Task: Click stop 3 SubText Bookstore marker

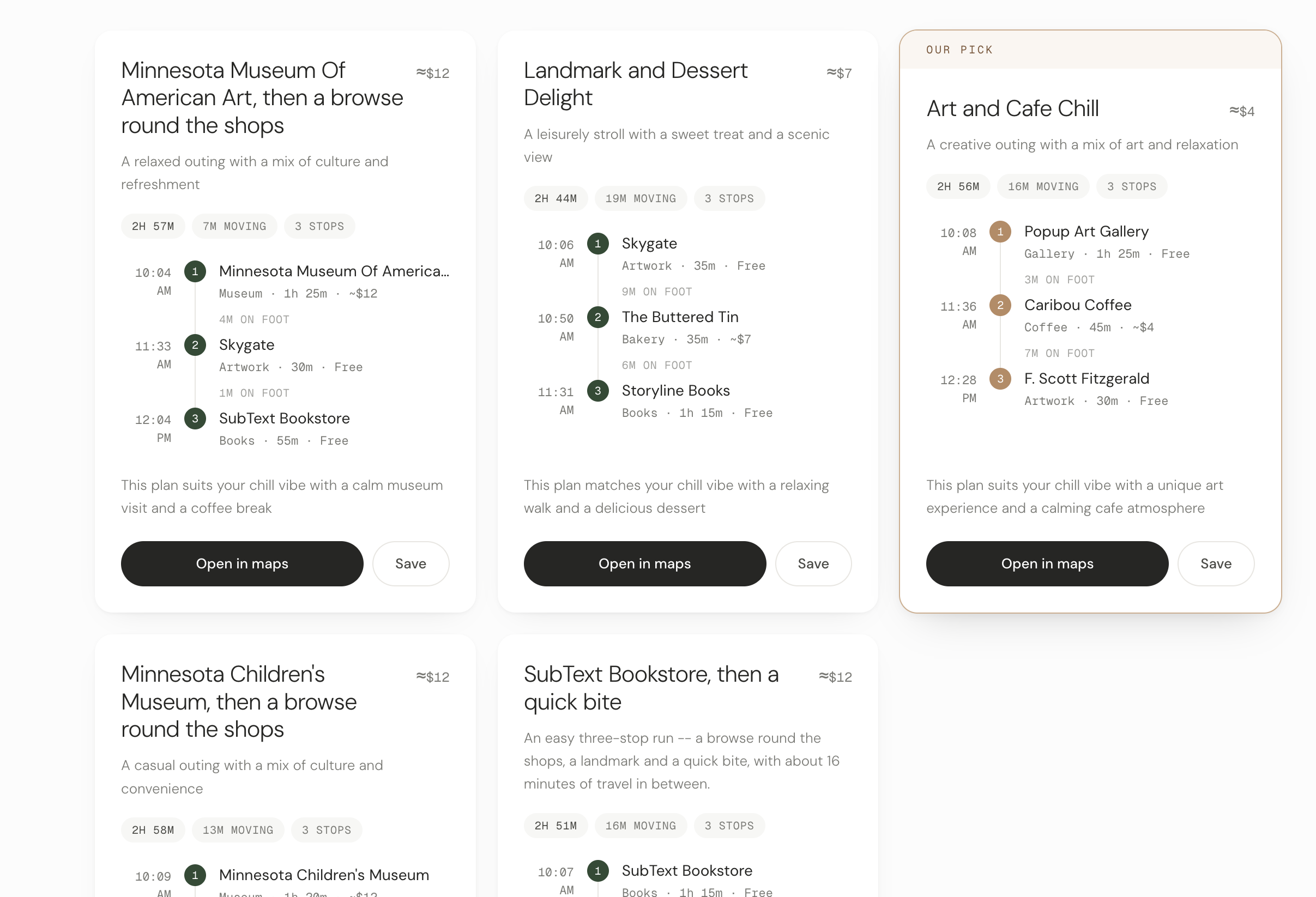Action: (195, 419)
